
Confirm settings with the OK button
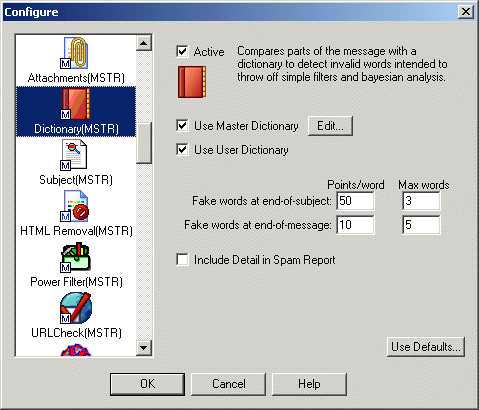pyautogui.click(x=147, y=384)
